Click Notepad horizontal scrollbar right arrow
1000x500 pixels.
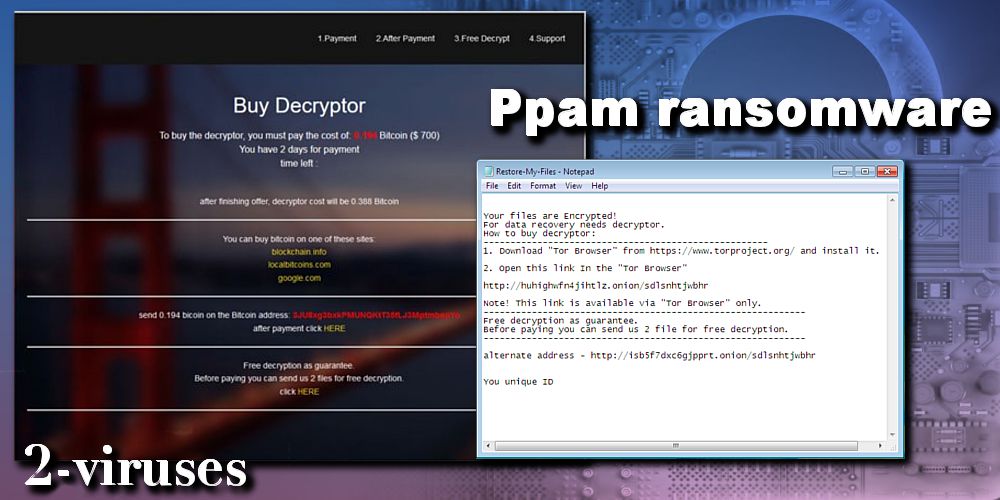(881, 446)
